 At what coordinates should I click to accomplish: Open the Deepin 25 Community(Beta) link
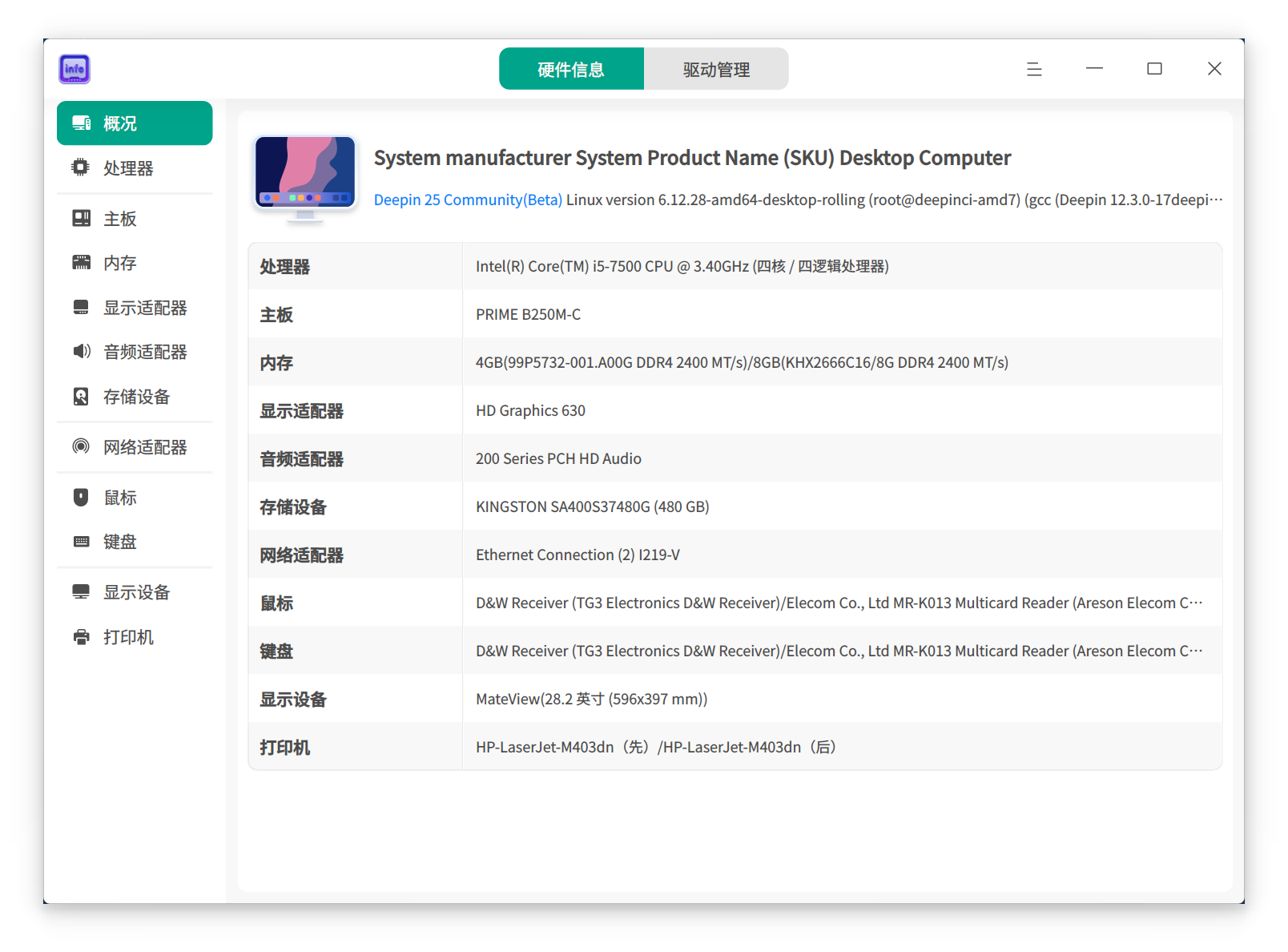pos(468,200)
